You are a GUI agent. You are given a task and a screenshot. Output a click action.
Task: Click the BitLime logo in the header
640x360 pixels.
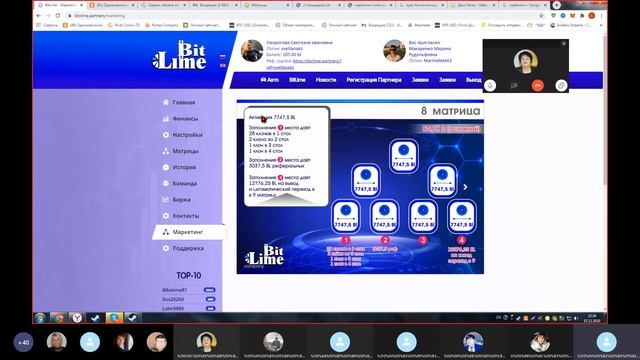[x=180, y=55]
